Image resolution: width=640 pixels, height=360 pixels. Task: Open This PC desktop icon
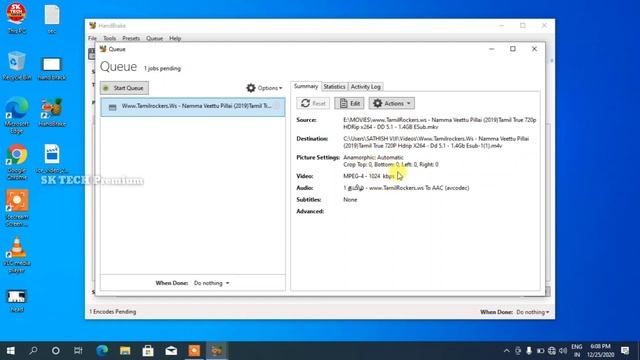[16, 18]
